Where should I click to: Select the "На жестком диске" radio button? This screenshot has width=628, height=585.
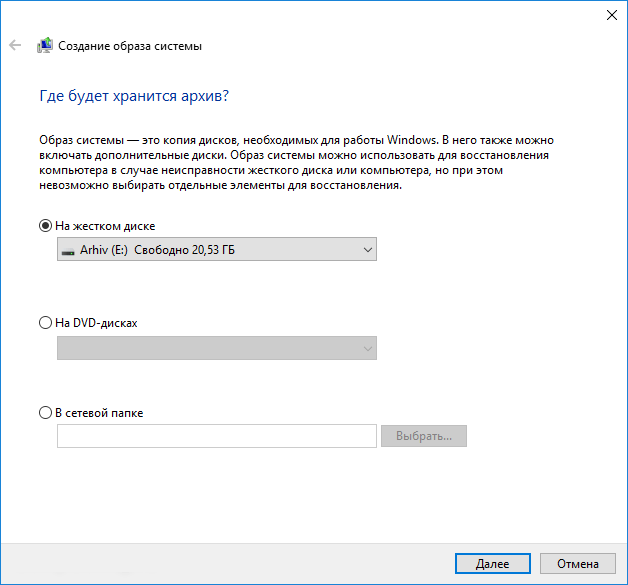45,226
